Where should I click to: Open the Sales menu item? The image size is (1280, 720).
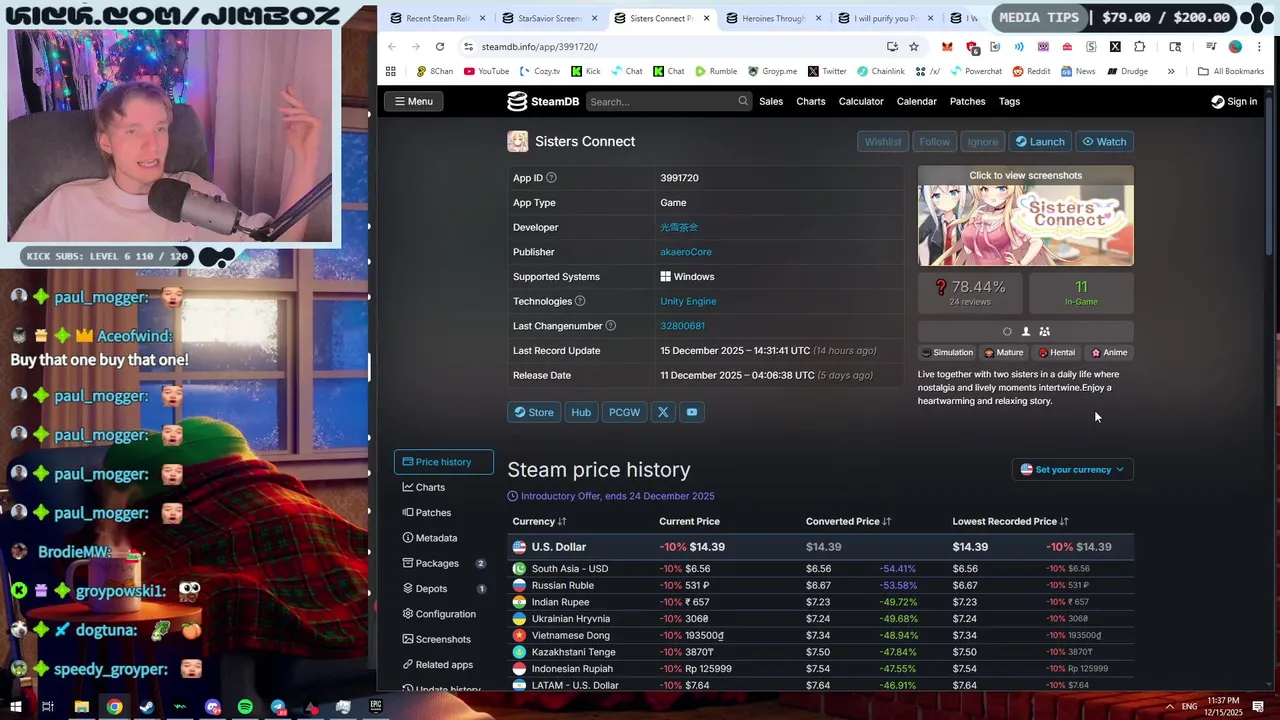(x=771, y=101)
